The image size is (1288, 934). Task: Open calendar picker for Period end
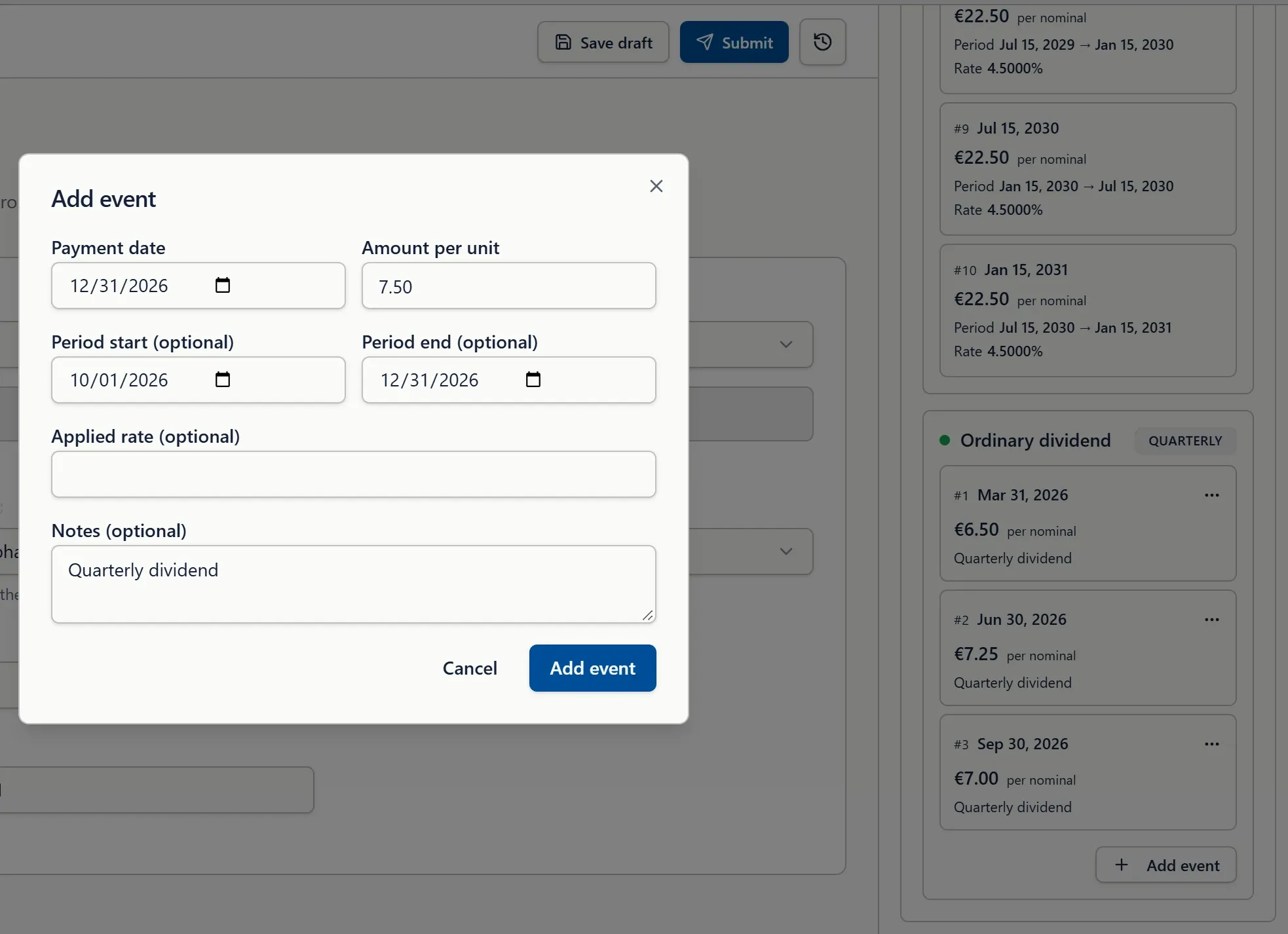pos(533,380)
